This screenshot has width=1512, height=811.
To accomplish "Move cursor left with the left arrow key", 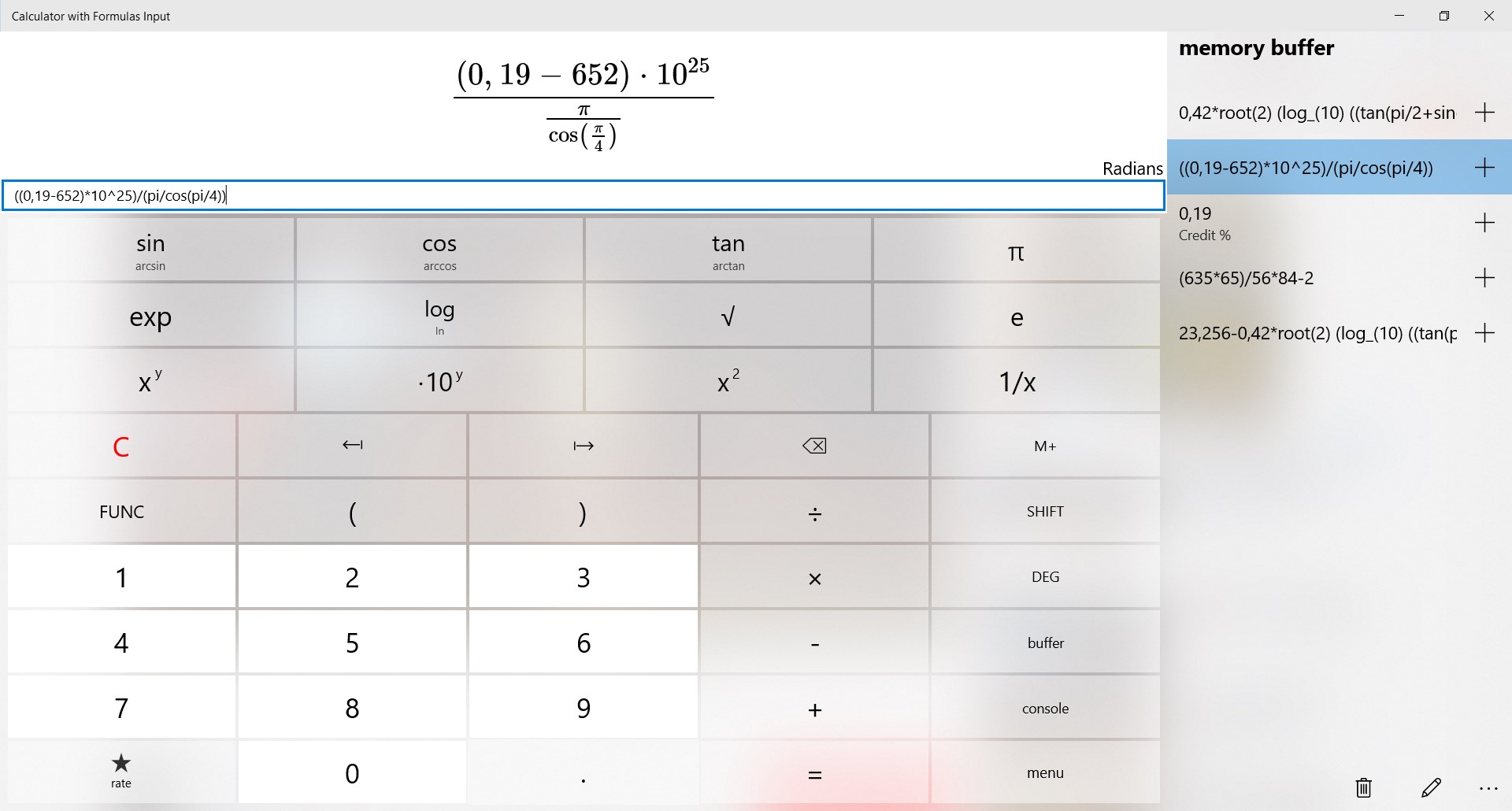I will pos(352,446).
